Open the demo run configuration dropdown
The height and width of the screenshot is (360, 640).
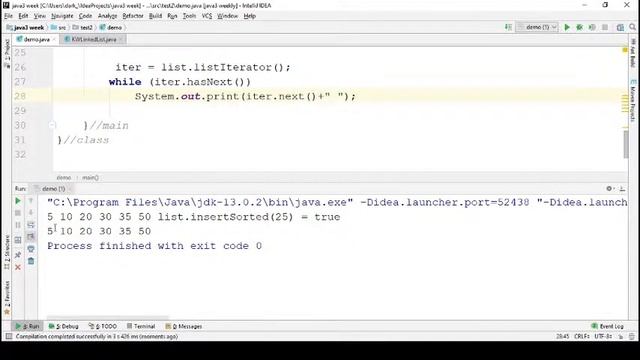[537, 27]
